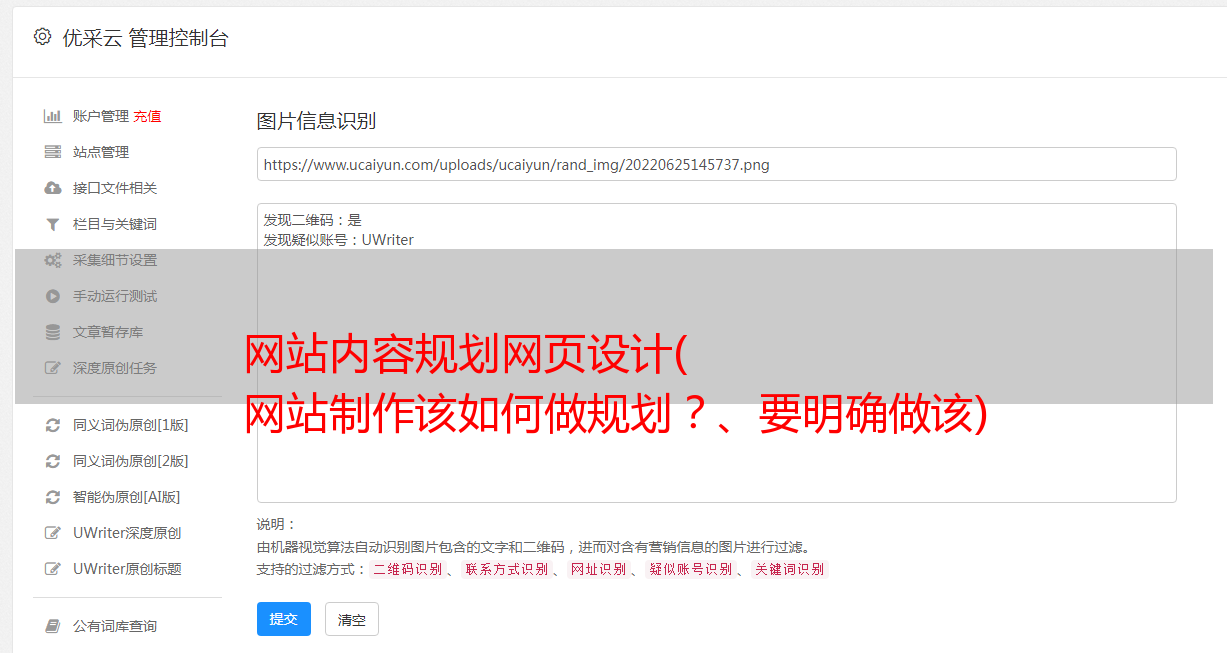1227x653 pixels.
Task: Click the image URL input field
Action: coord(716,164)
